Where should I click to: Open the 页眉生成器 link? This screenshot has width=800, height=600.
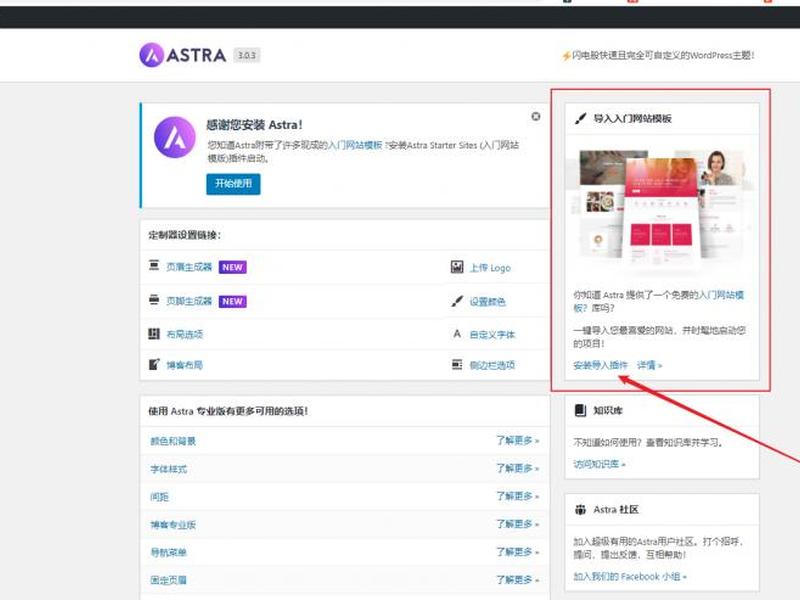(189, 267)
